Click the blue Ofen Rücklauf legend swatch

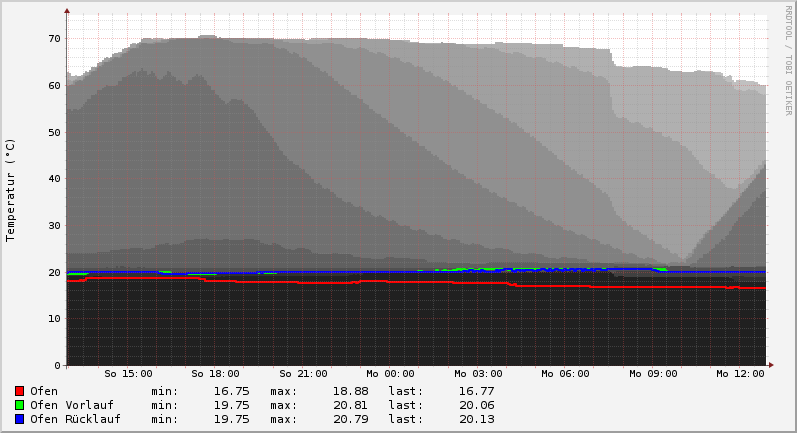point(19,419)
